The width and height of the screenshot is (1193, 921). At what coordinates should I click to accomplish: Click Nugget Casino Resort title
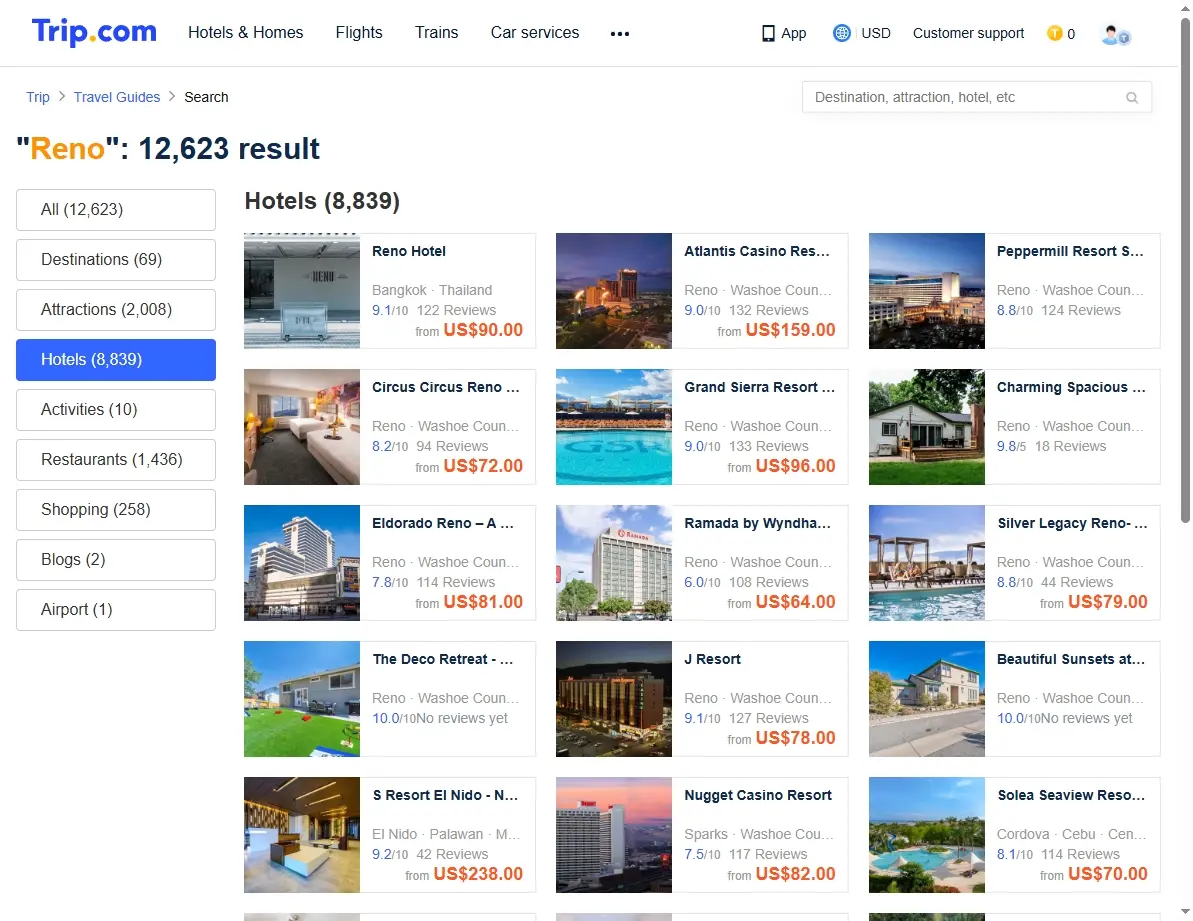(x=758, y=795)
